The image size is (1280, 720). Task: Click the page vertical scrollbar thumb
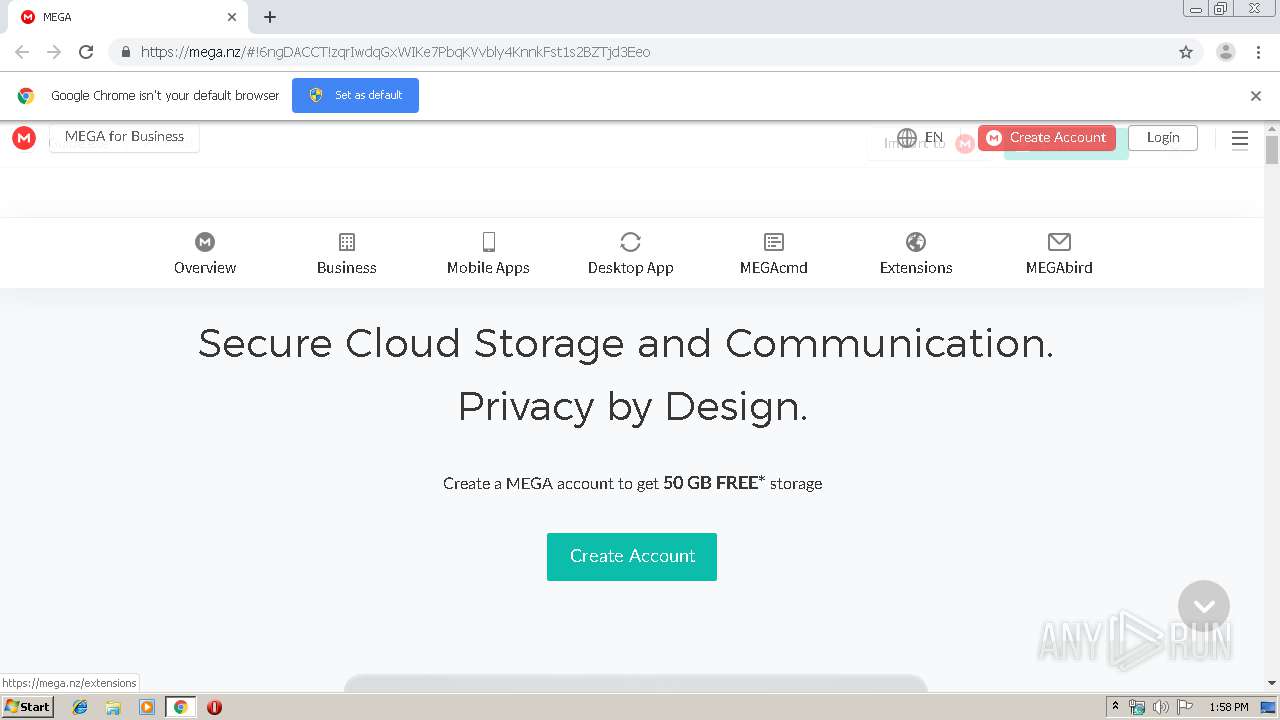[1272, 150]
